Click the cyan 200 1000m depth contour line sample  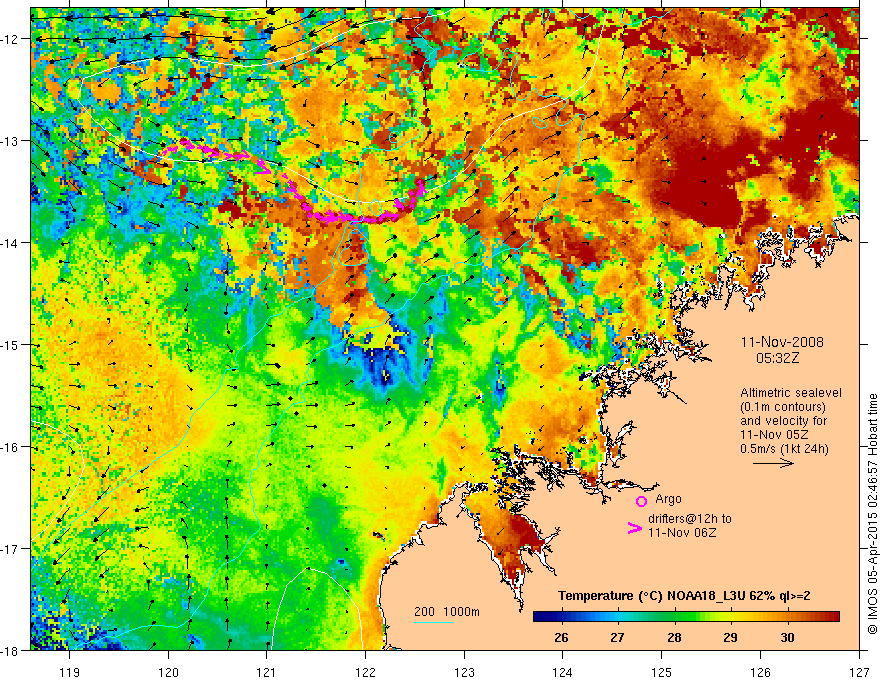[x=434, y=622]
